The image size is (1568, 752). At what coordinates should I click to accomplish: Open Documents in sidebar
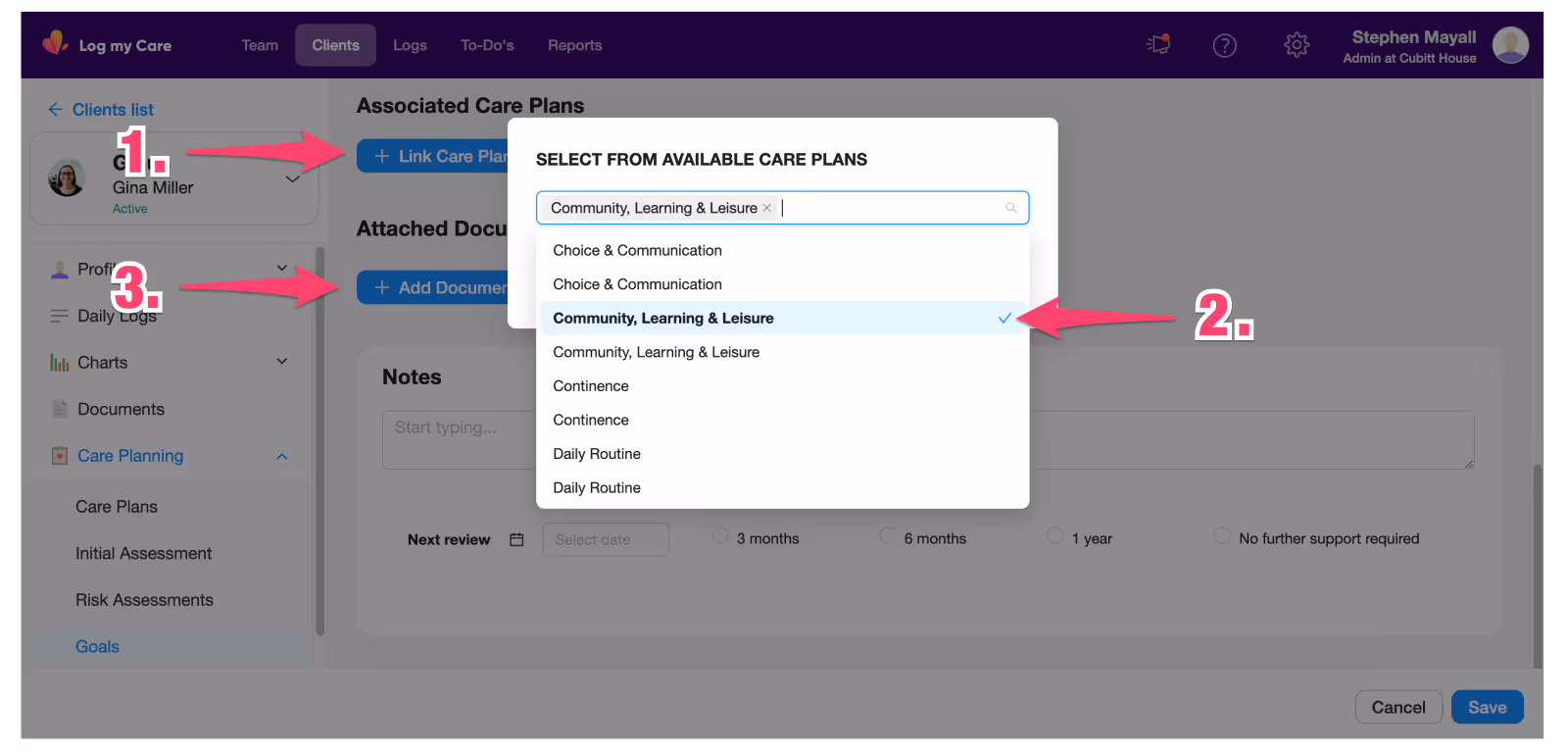tap(121, 409)
